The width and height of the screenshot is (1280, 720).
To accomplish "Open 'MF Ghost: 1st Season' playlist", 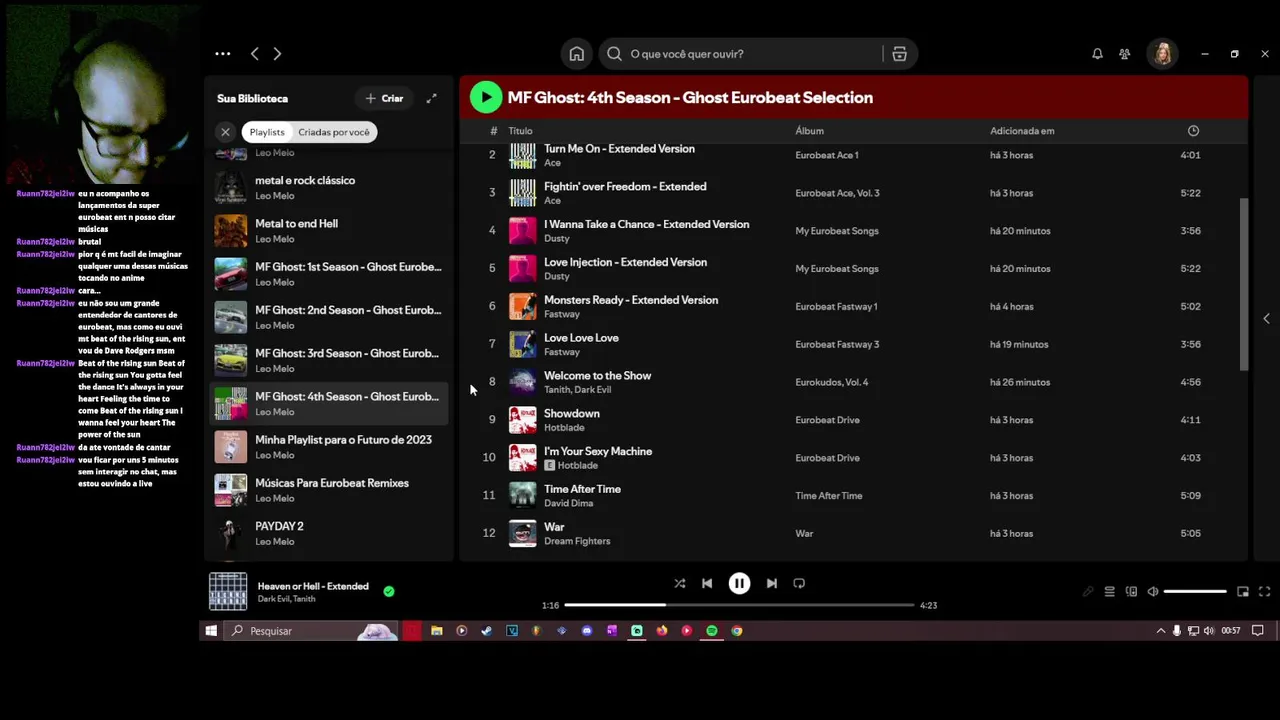I will [330, 274].
